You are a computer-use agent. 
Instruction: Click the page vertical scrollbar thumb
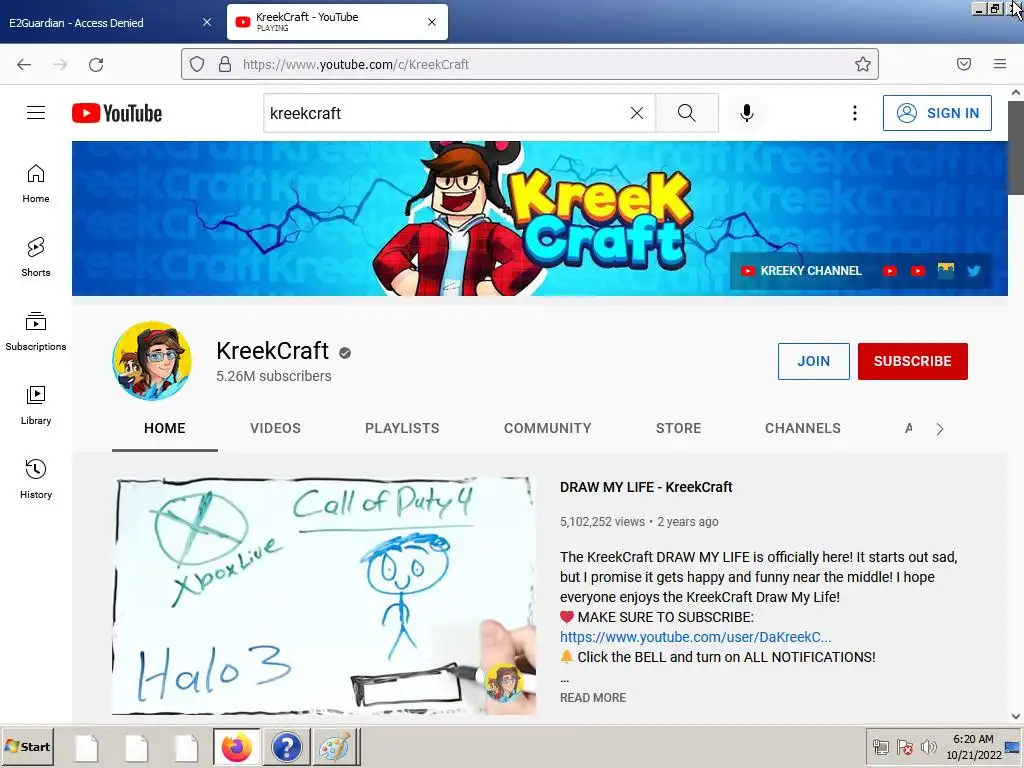coord(1016,148)
